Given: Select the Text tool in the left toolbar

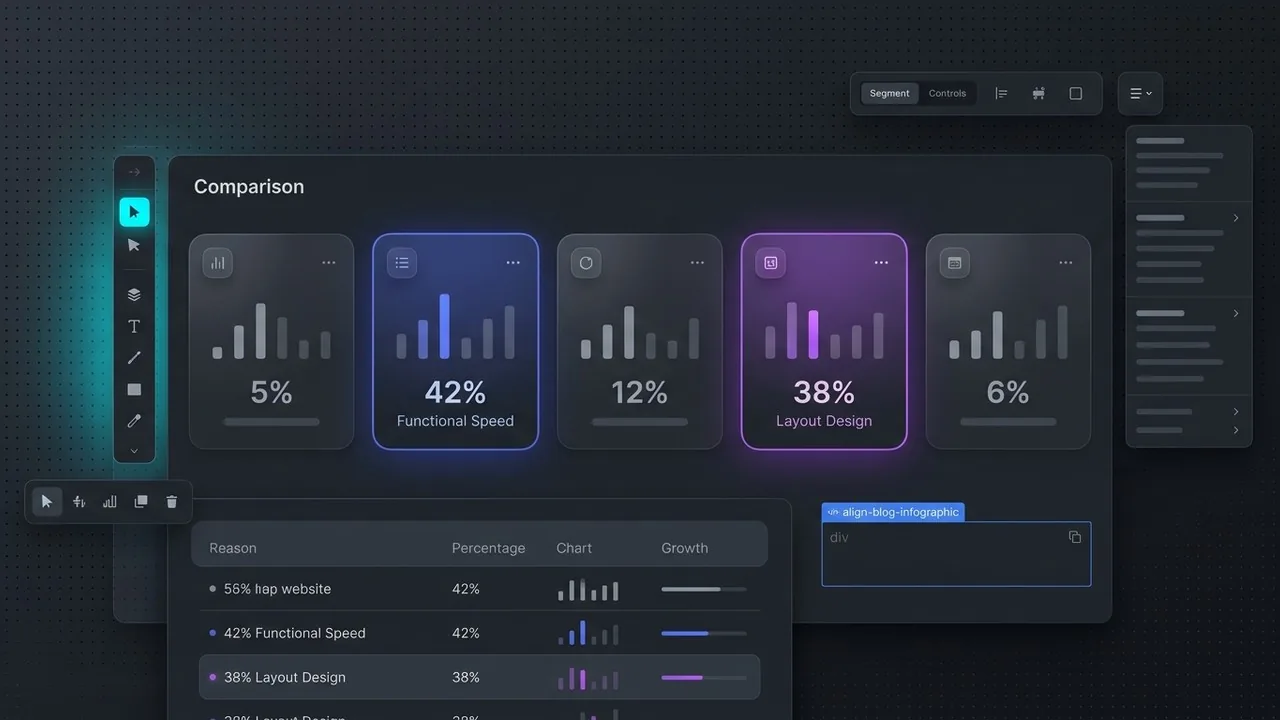Looking at the screenshot, I should 134,325.
